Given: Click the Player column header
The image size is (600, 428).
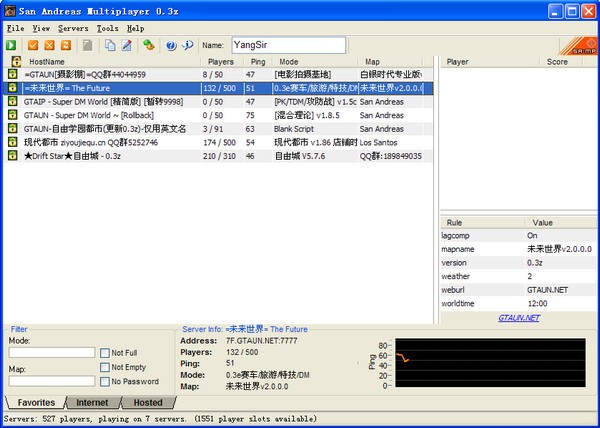Looking at the screenshot, I should pyautogui.click(x=490, y=62).
